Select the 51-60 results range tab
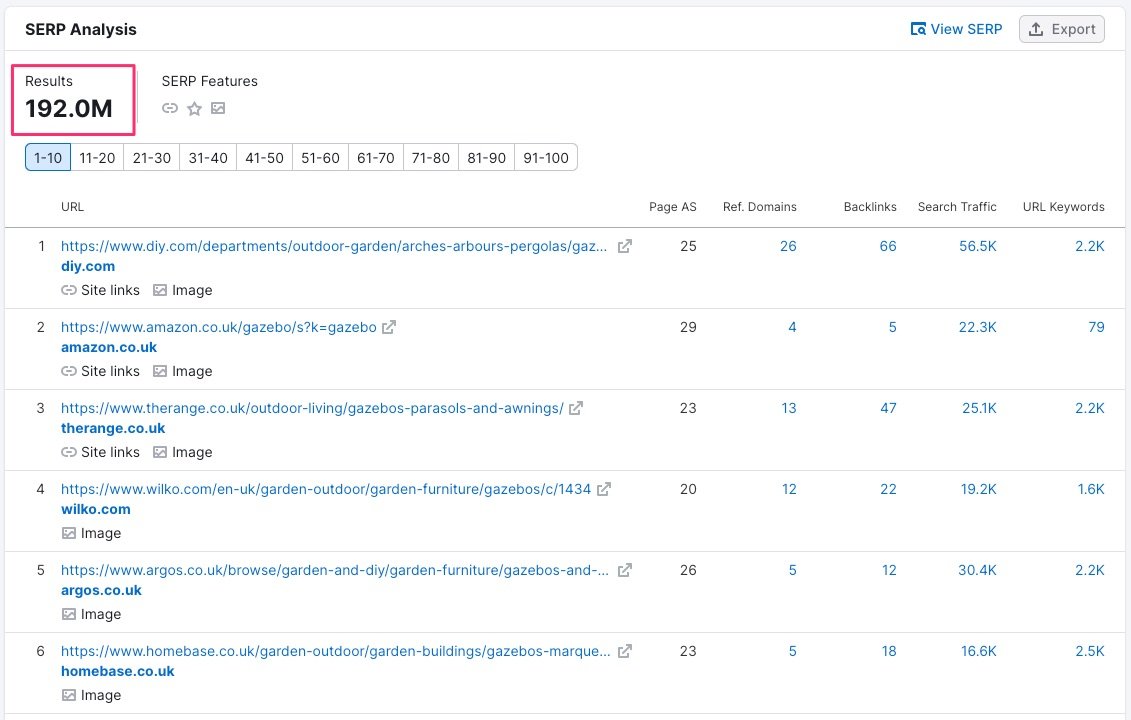1131x720 pixels. click(320, 157)
